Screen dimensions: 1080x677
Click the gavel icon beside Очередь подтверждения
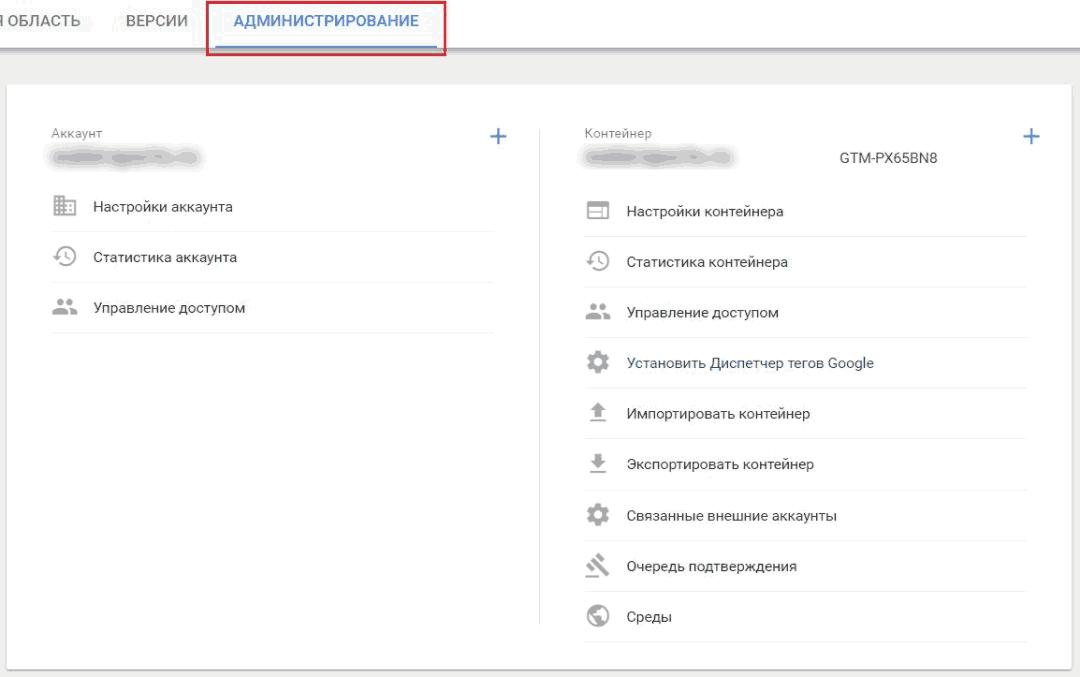pos(598,565)
